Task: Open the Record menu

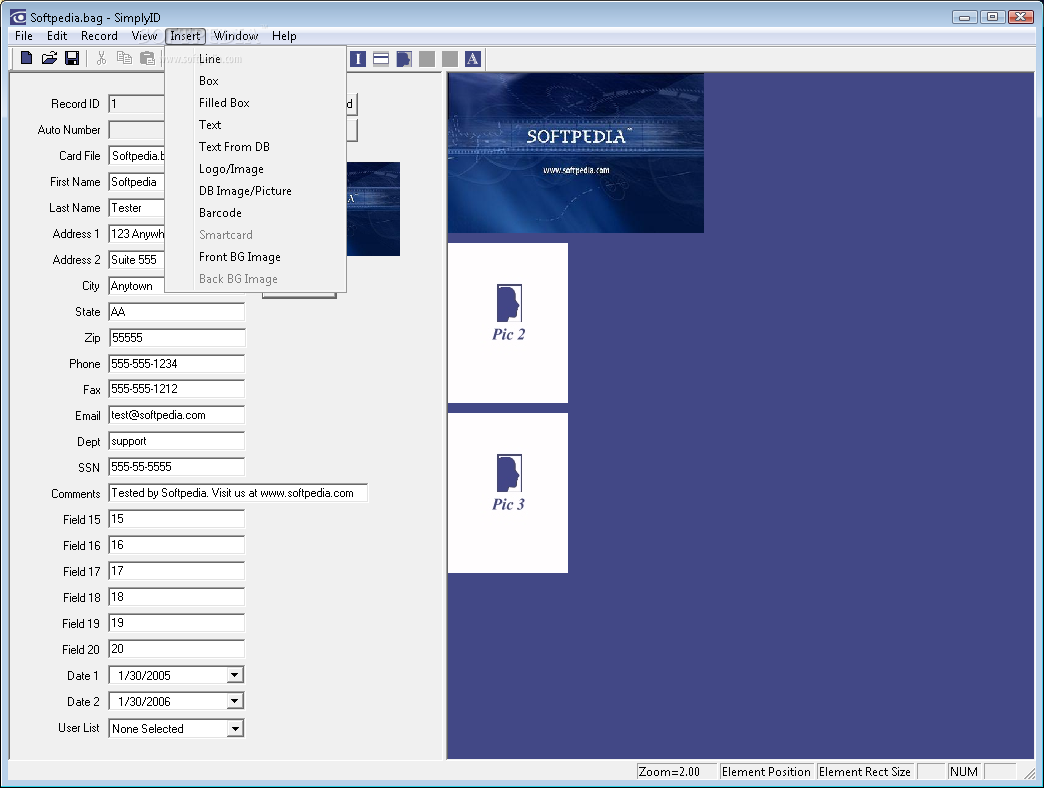Action: pos(99,36)
